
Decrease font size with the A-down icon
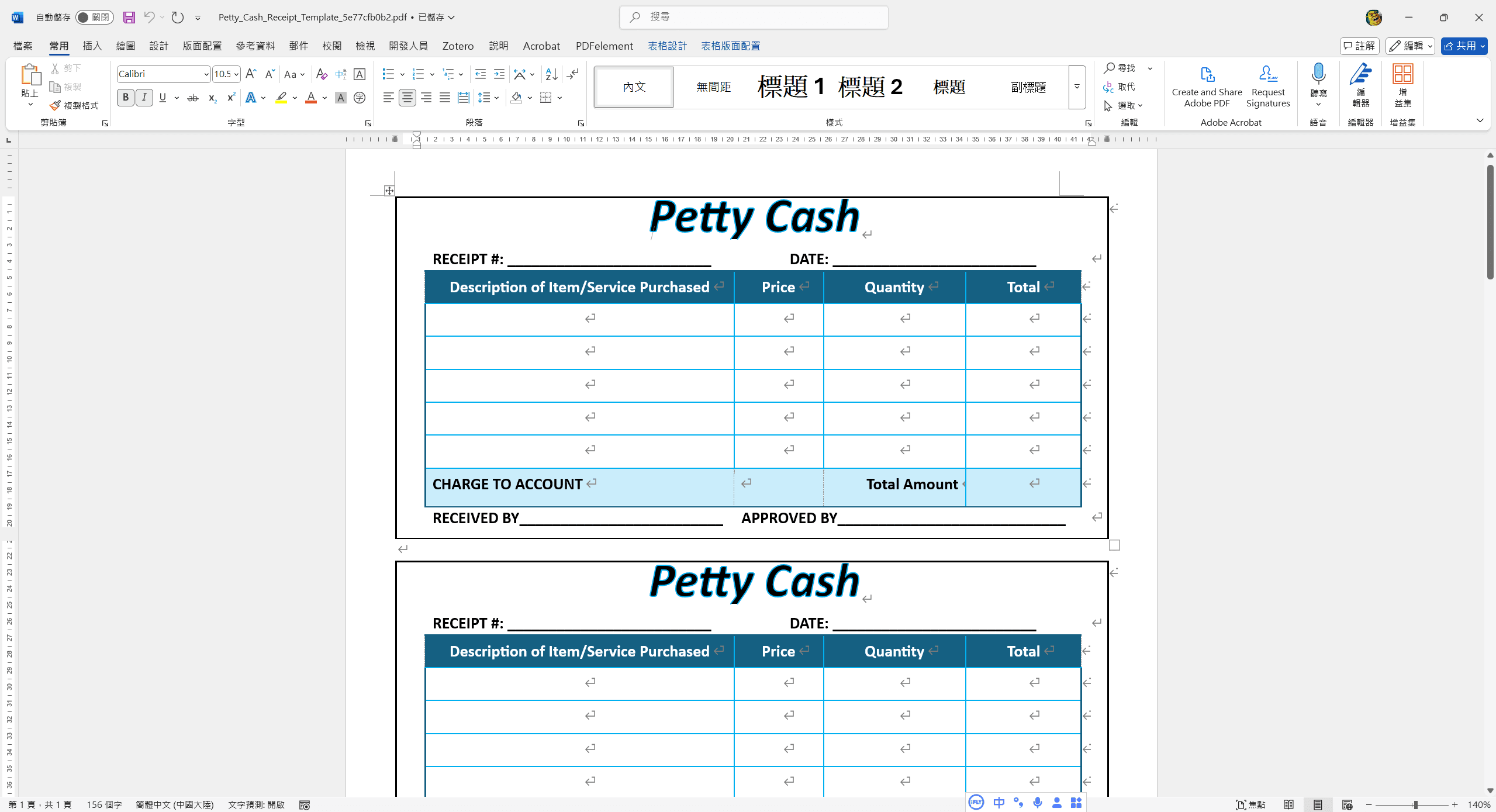pyautogui.click(x=270, y=74)
